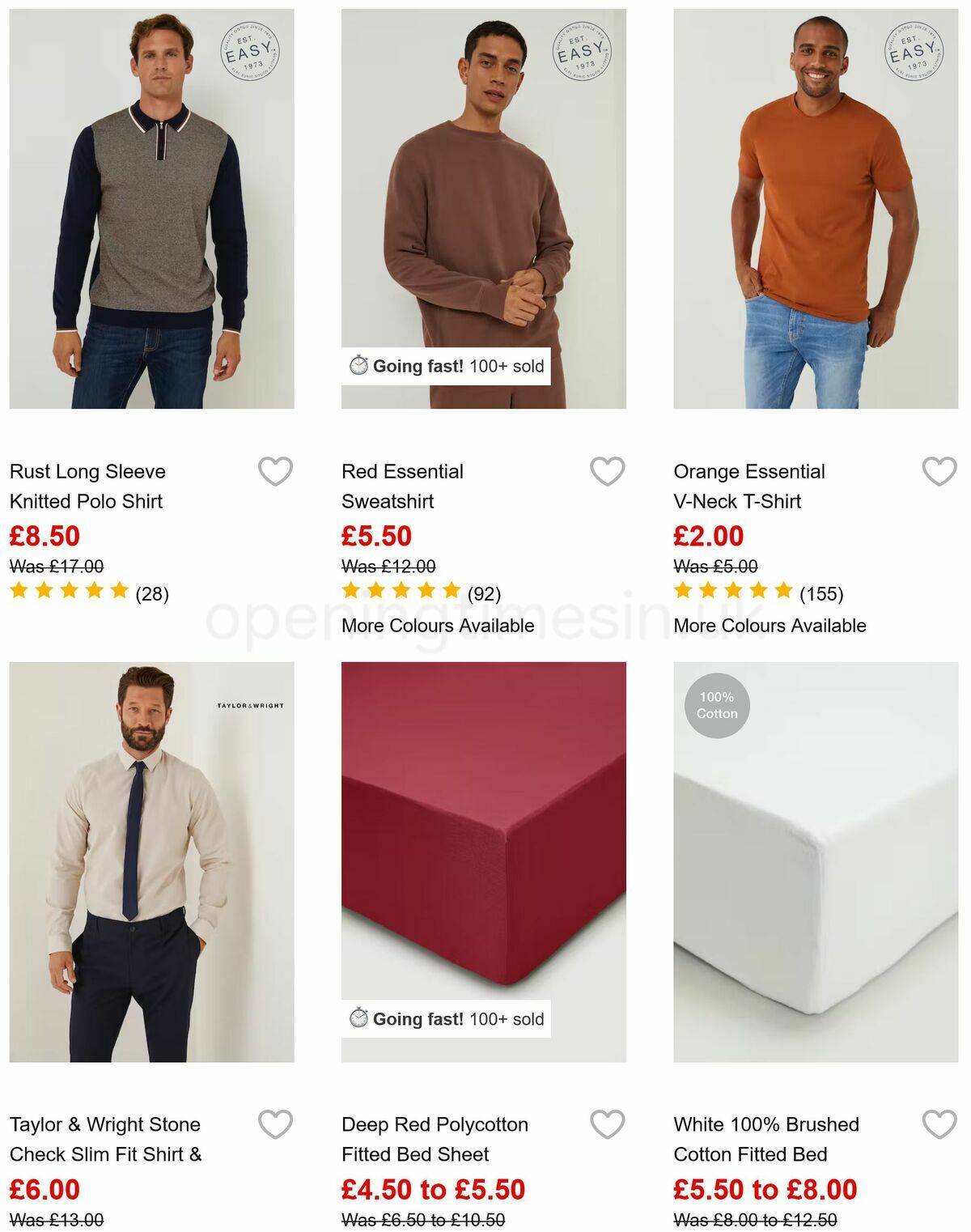Image resolution: width=971 pixels, height=1232 pixels.
Task: Click the stopwatch icon on the sweatshirt badge
Action: click(x=357, y=365)
